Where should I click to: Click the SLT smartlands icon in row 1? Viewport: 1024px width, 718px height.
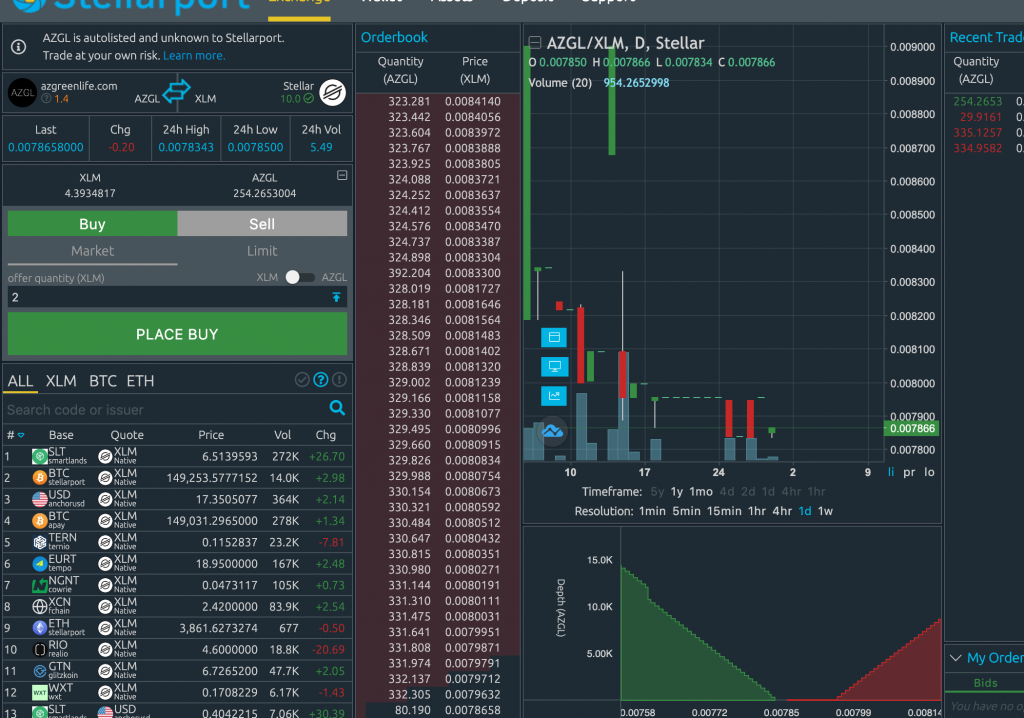point(40,456)
